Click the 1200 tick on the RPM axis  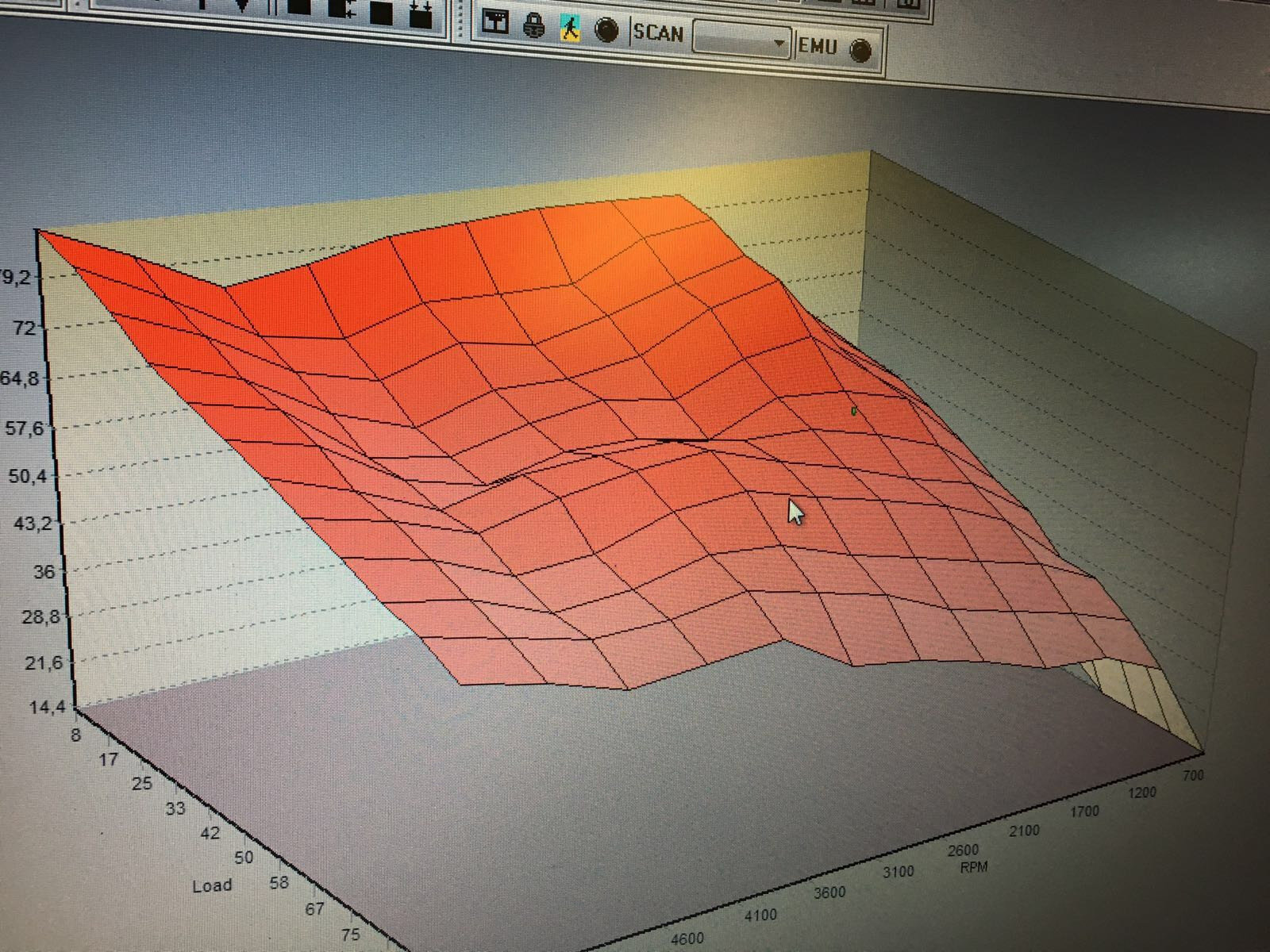(1141, 793)
